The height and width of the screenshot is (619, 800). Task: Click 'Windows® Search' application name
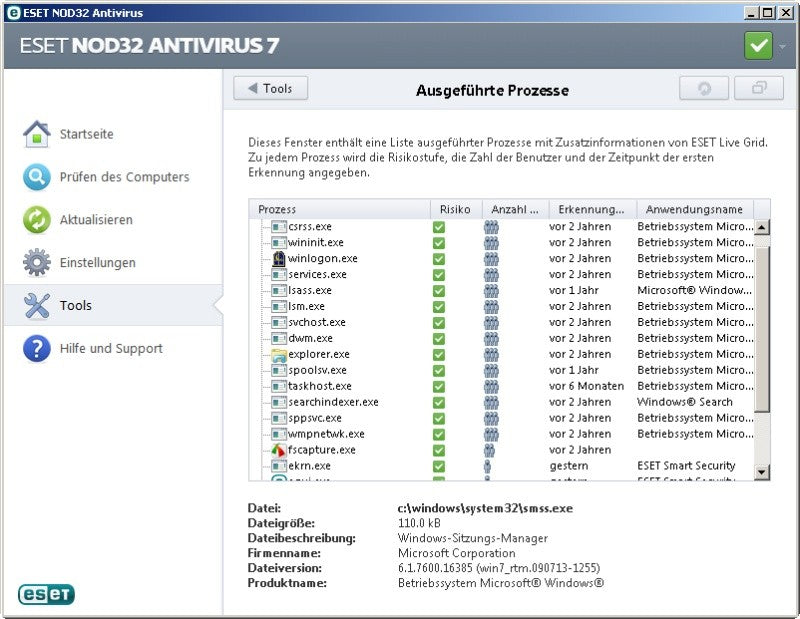pyautogui.click(x=685, y=402)
